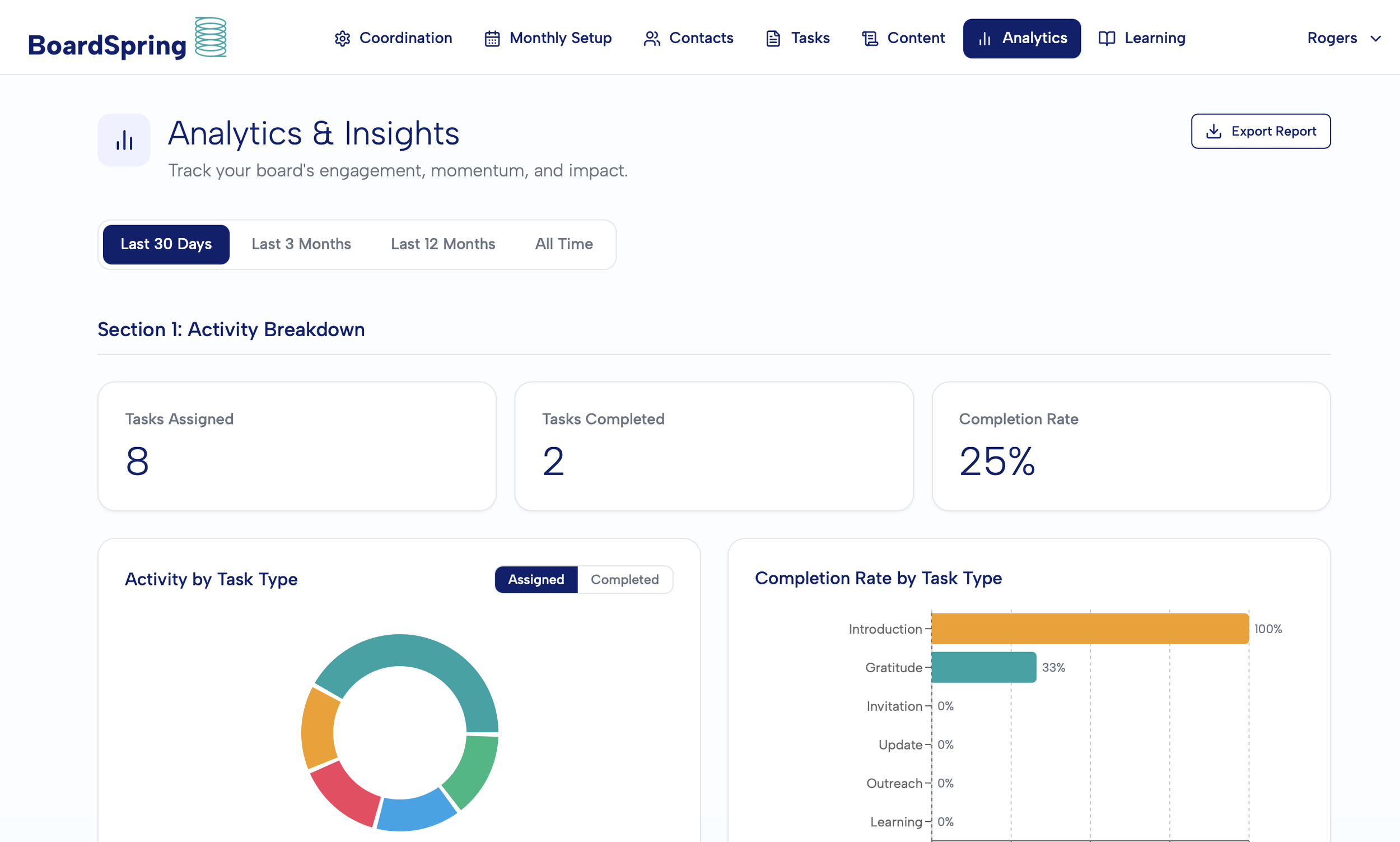Open the Rogers user menu

pyautogui.click(x=1343, y=39)
